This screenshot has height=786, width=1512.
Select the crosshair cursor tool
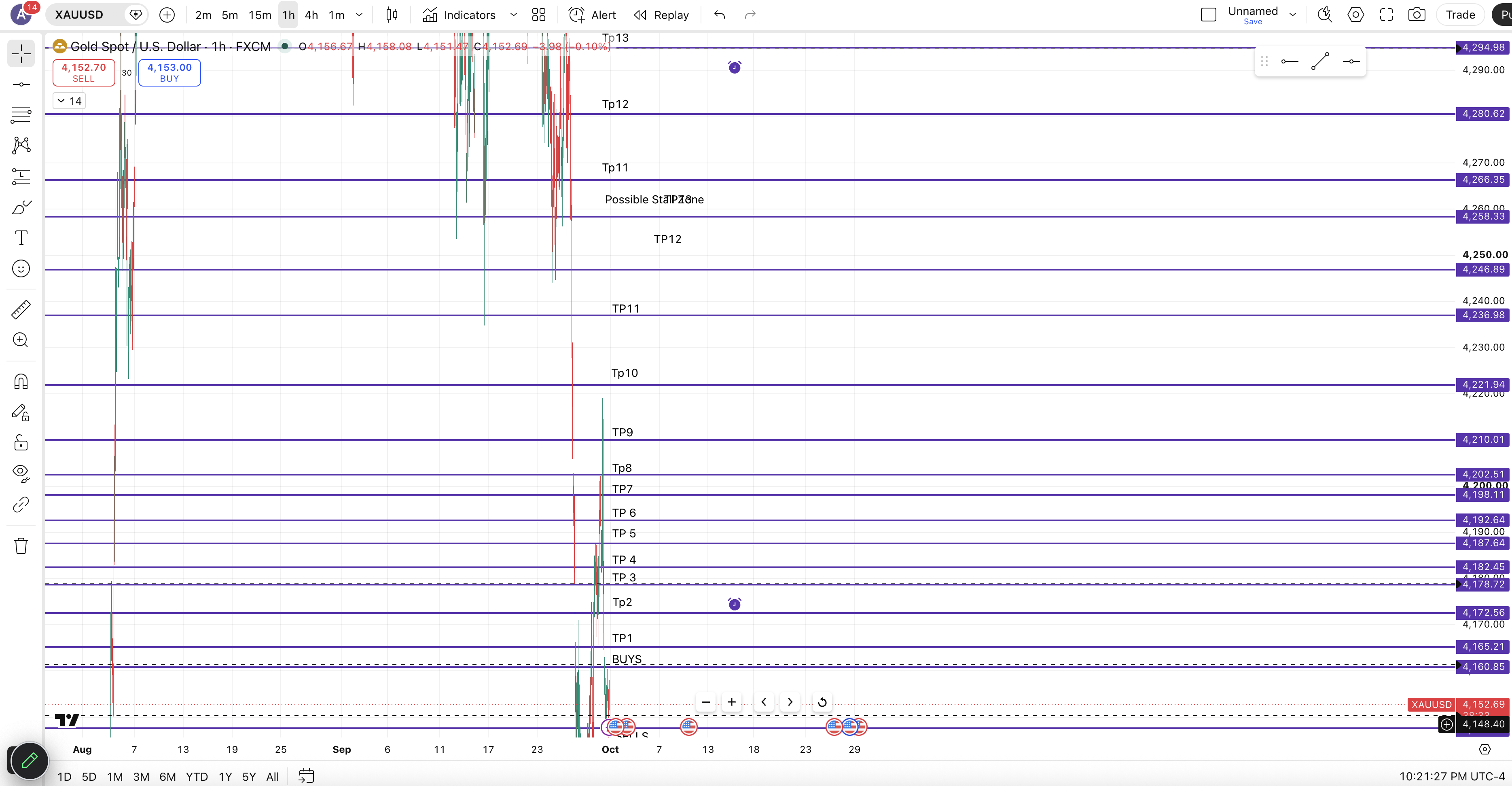21,54
